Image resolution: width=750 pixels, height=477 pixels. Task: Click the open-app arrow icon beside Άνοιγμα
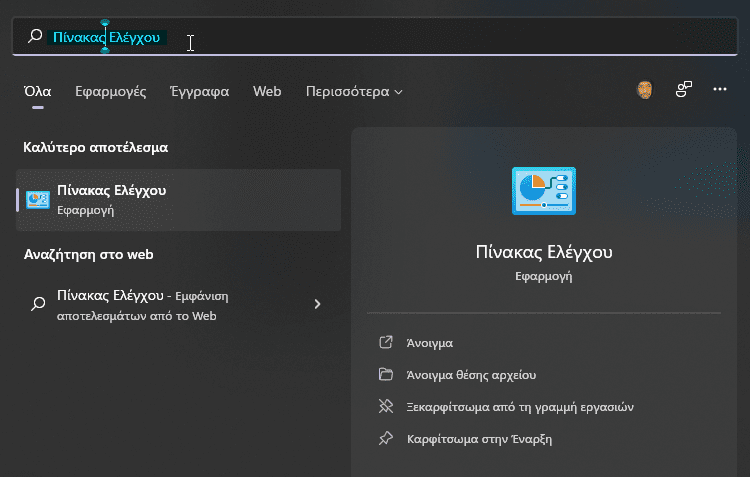[x=386, y=342]
